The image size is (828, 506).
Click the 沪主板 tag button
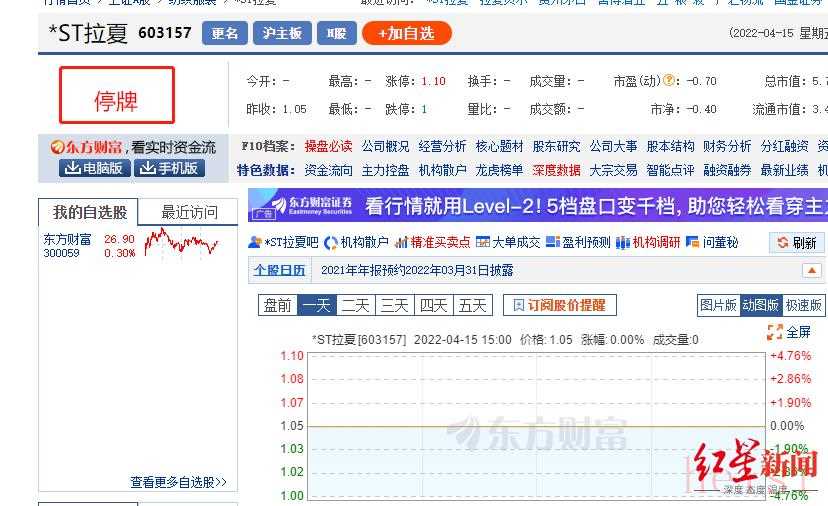[282, 33]
